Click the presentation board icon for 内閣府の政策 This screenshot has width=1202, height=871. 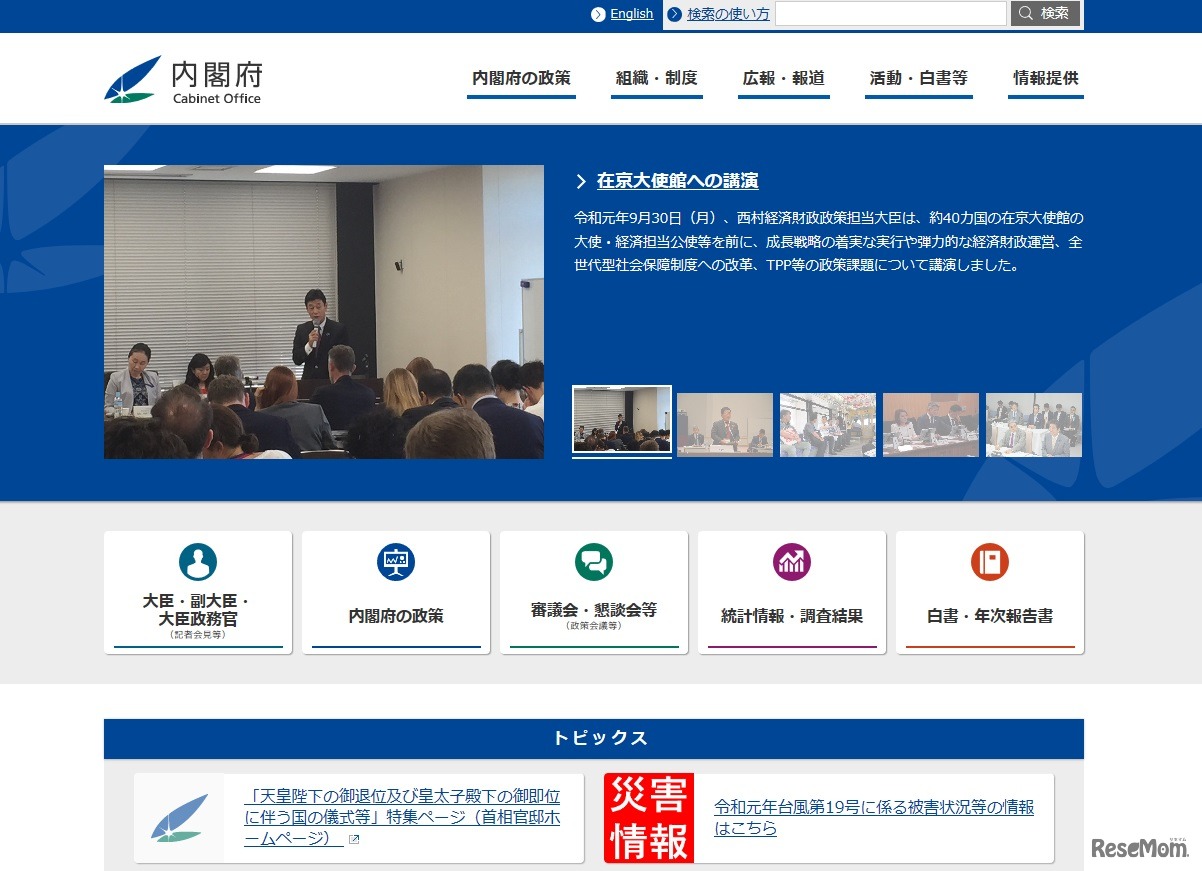point(396,562)
